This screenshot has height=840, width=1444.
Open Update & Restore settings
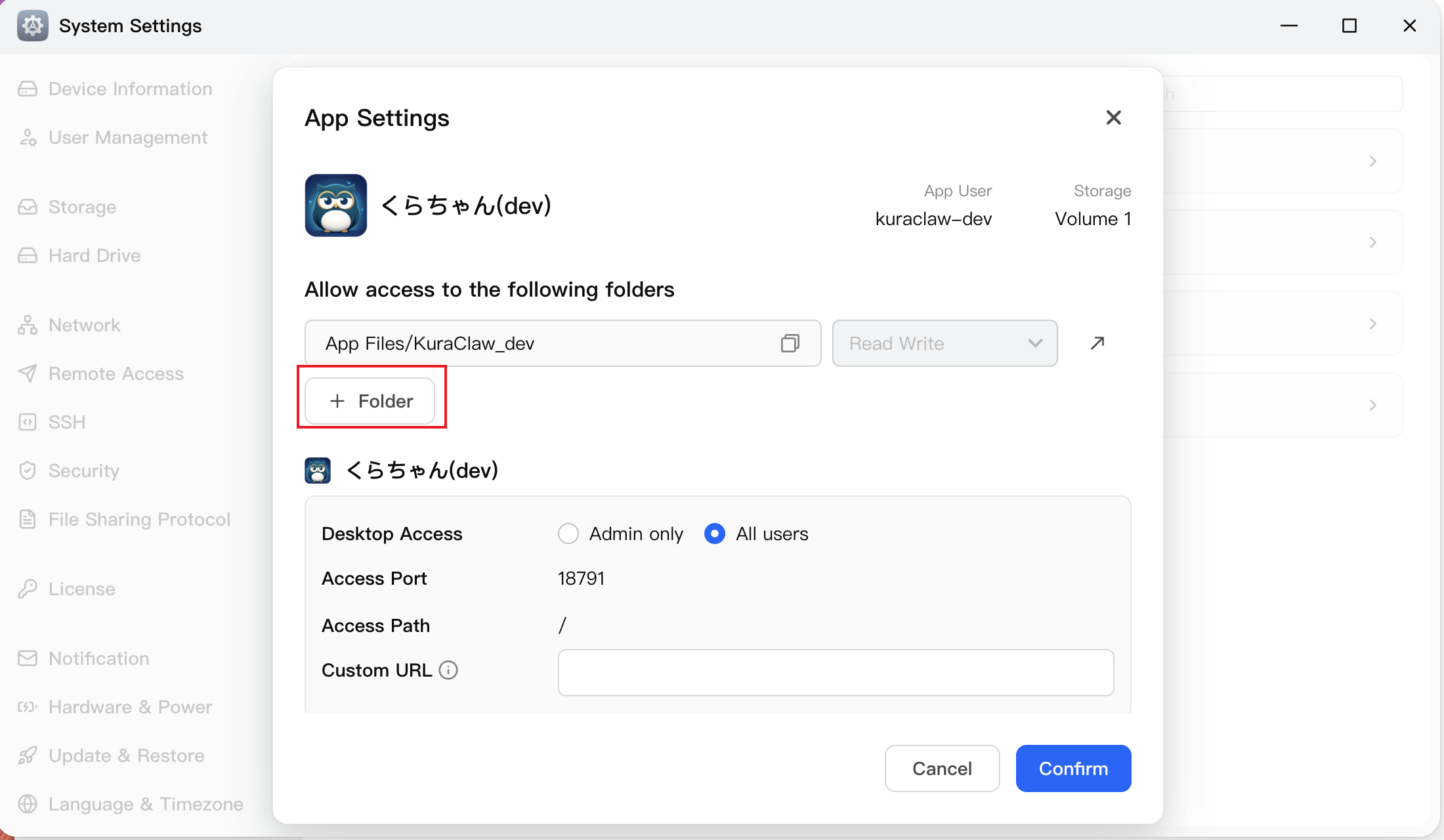[127, 755]
